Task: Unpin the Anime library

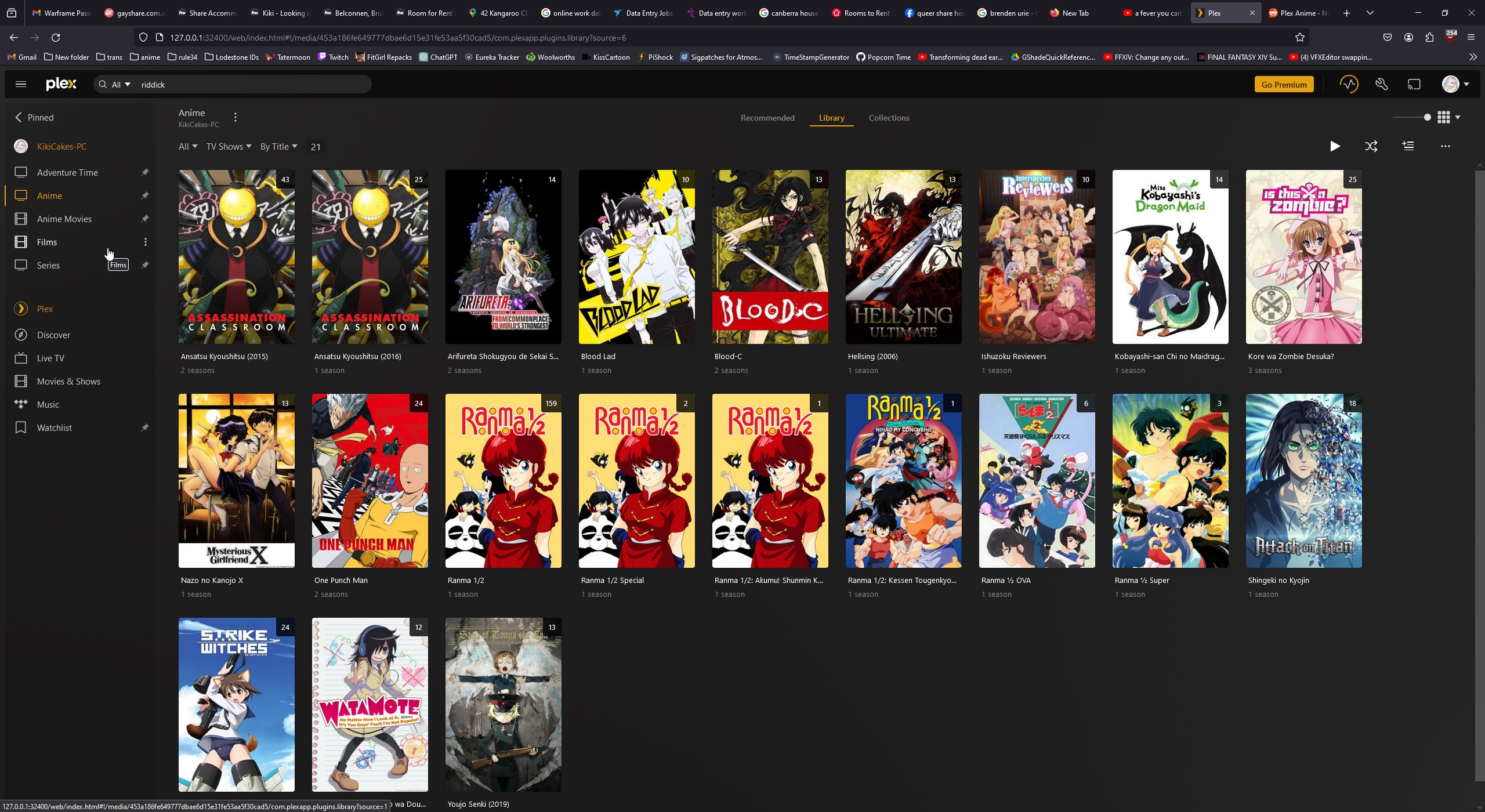Action: tap(145, 195)
